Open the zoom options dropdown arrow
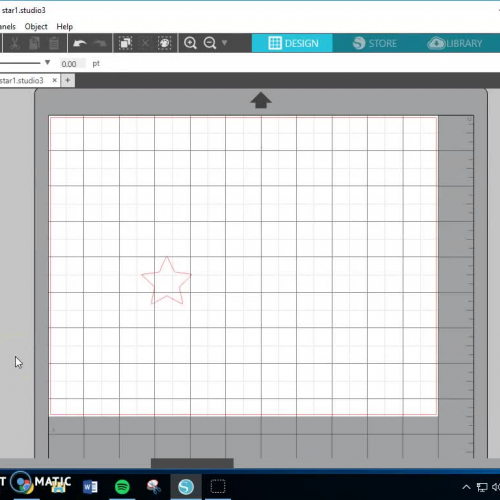Image resolution: width=500 pixels, height=500 pixels. (x=224, y=43)
